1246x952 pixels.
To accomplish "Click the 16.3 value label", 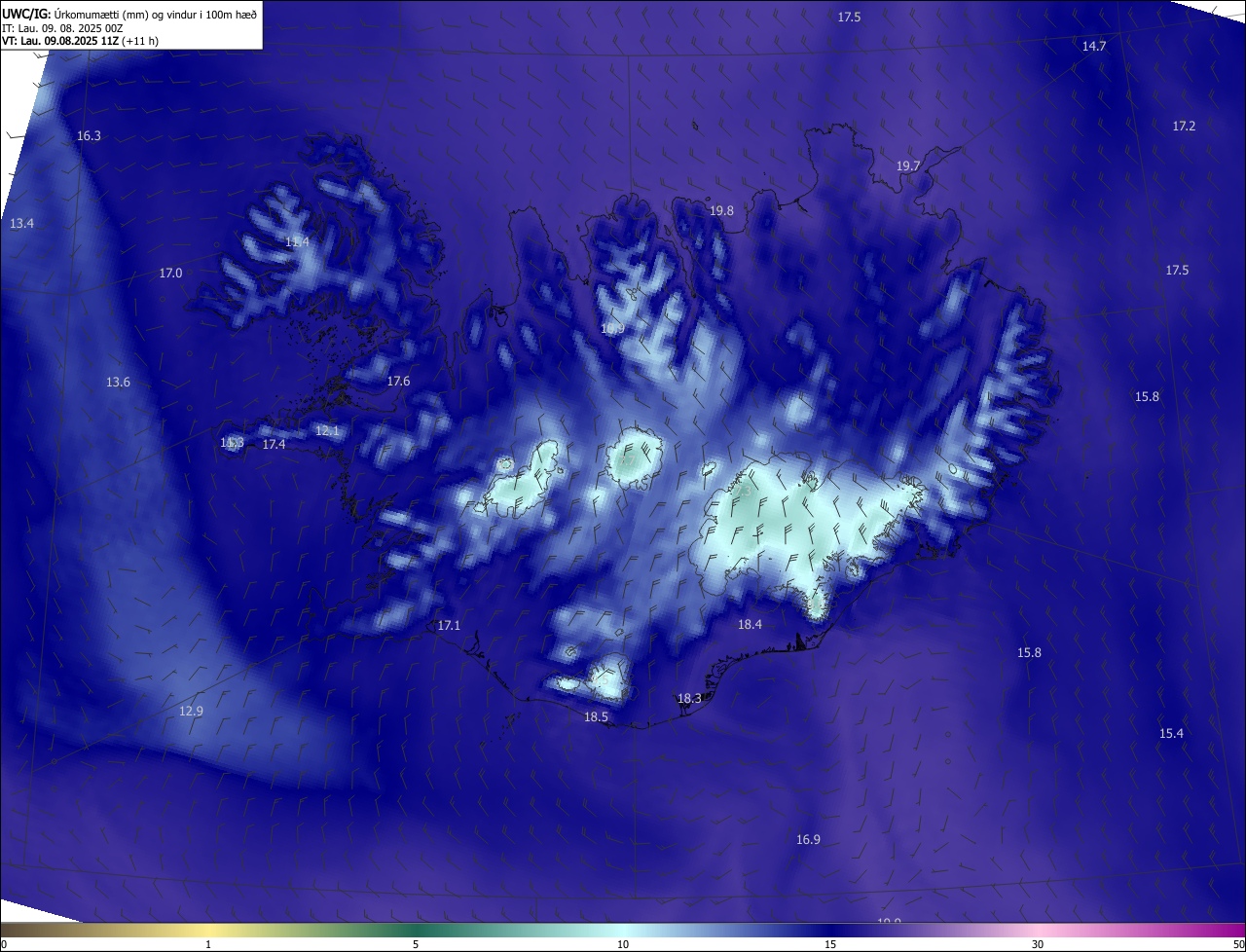I will coord(89,136).
